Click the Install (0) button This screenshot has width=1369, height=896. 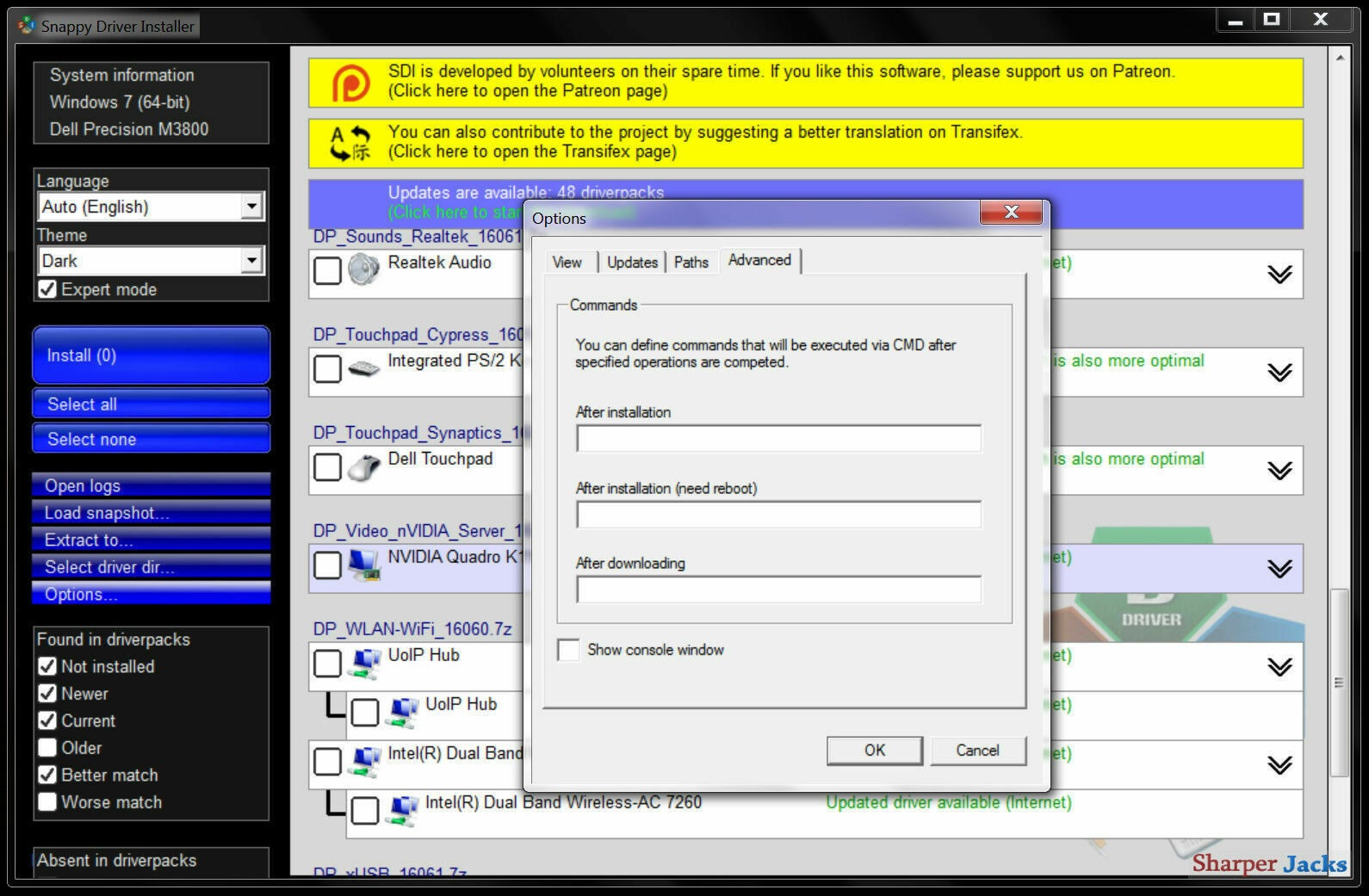(152, 355)
